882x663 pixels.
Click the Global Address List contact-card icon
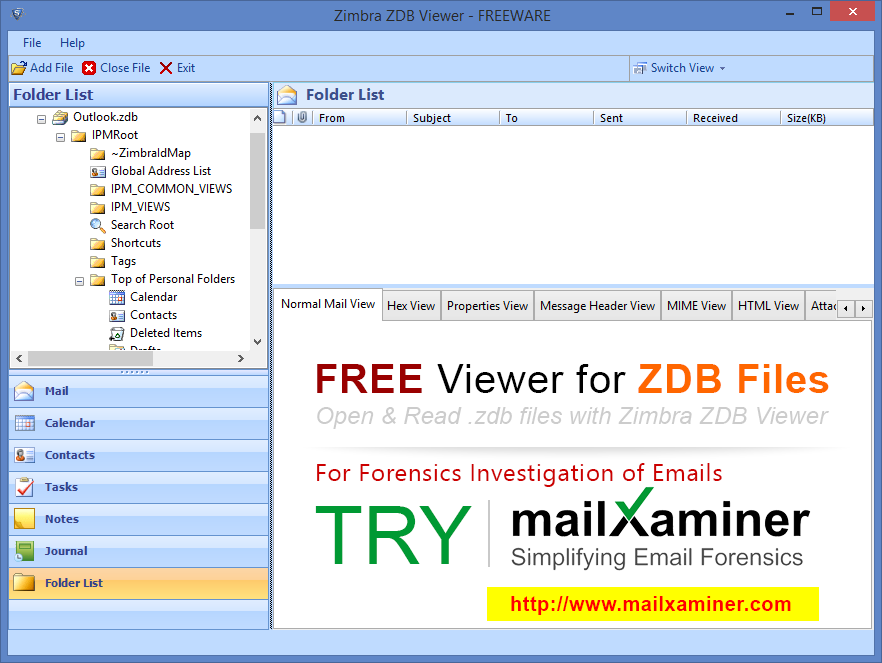(98, 172)
